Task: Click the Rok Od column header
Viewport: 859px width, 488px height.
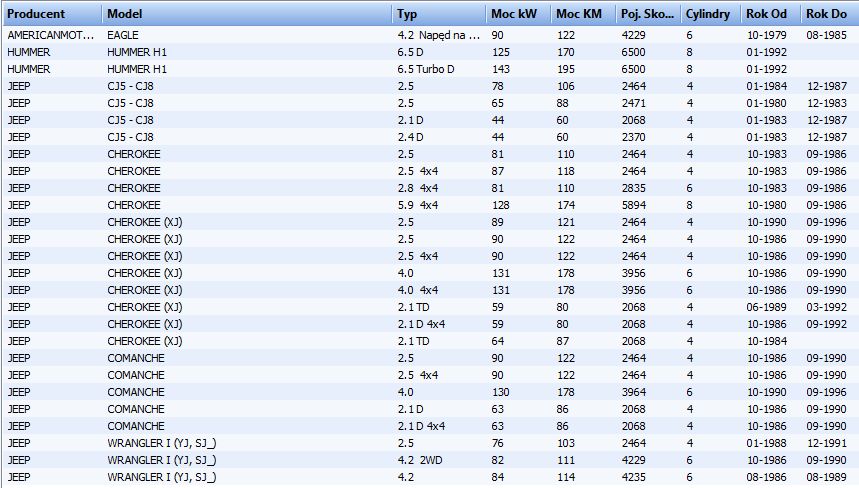Action: point(770,14)
